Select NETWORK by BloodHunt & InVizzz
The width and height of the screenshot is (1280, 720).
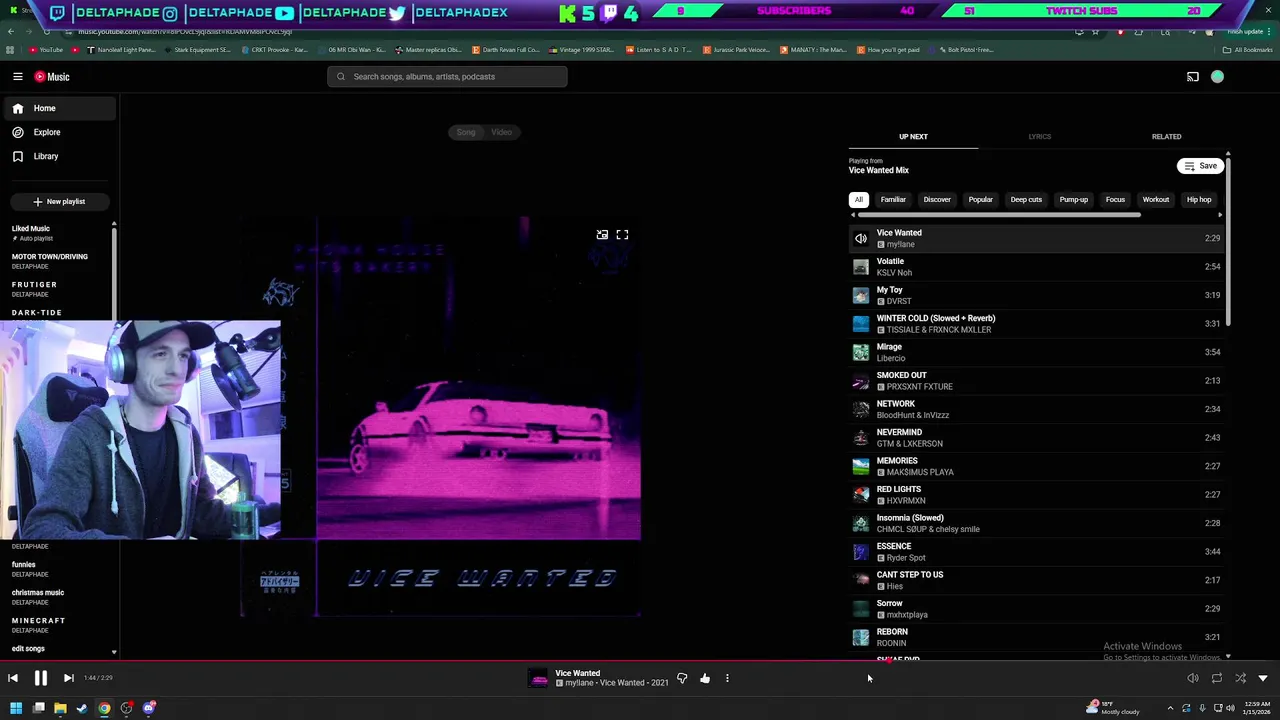pos(1036,409)
